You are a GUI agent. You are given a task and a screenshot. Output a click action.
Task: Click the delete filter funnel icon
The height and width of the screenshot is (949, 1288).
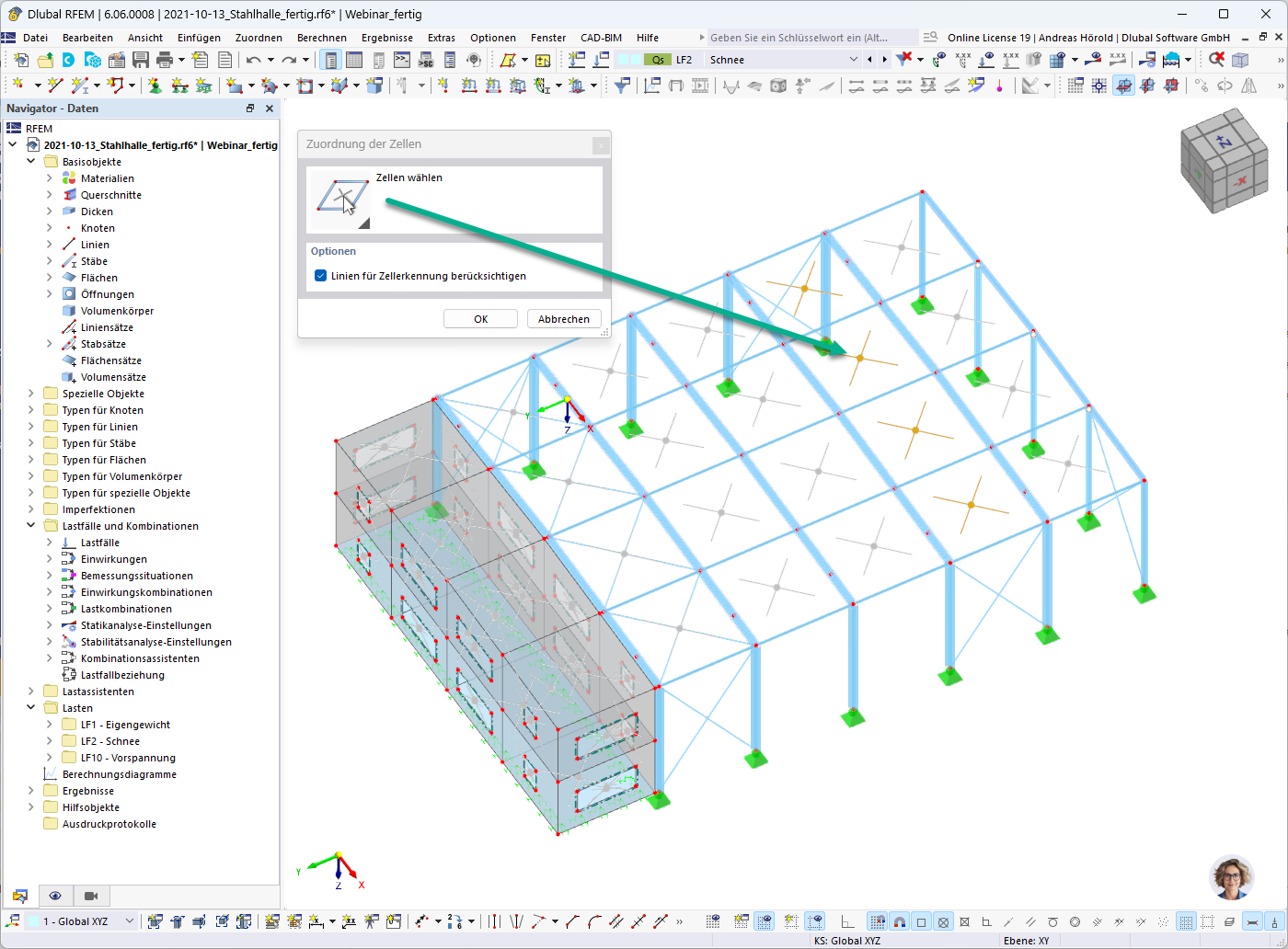click(x=904, y=60)
